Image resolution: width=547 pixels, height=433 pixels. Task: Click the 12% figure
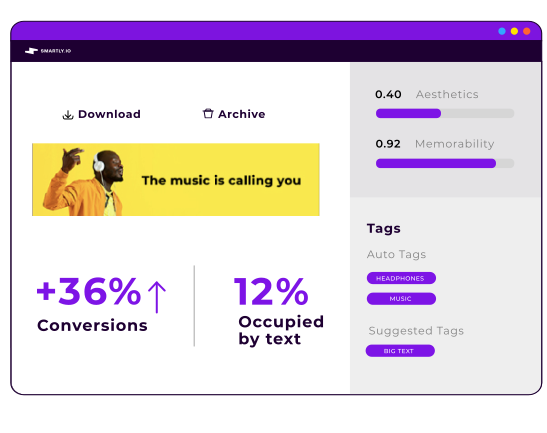click(x=271, y=291)
